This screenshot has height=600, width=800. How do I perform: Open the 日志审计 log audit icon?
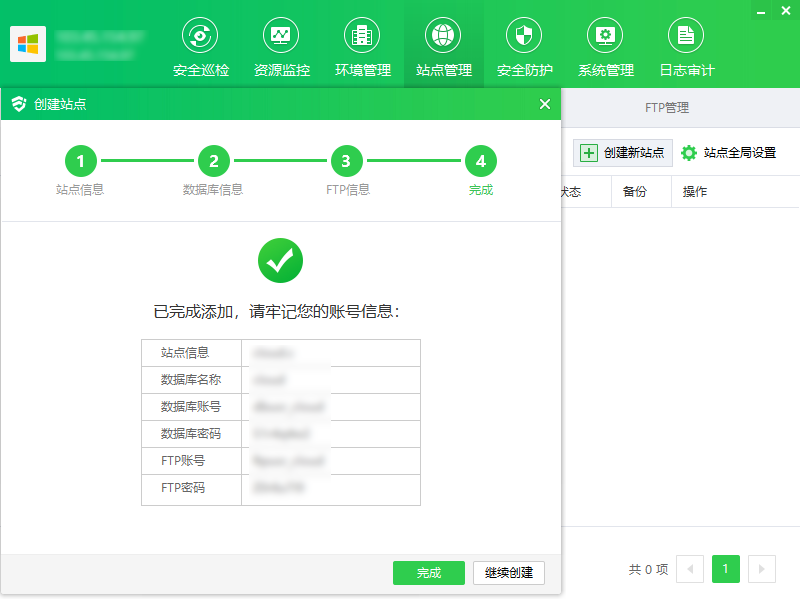(x=686, y=35)
